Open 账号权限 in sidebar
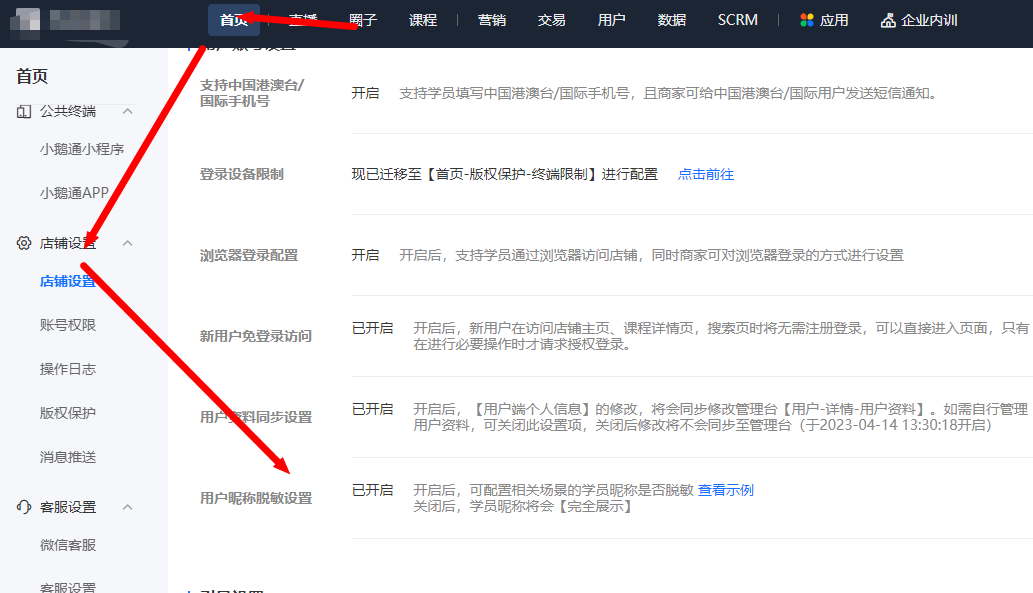This screenshot has width=1033, height=593. click(x=68, y=325)
